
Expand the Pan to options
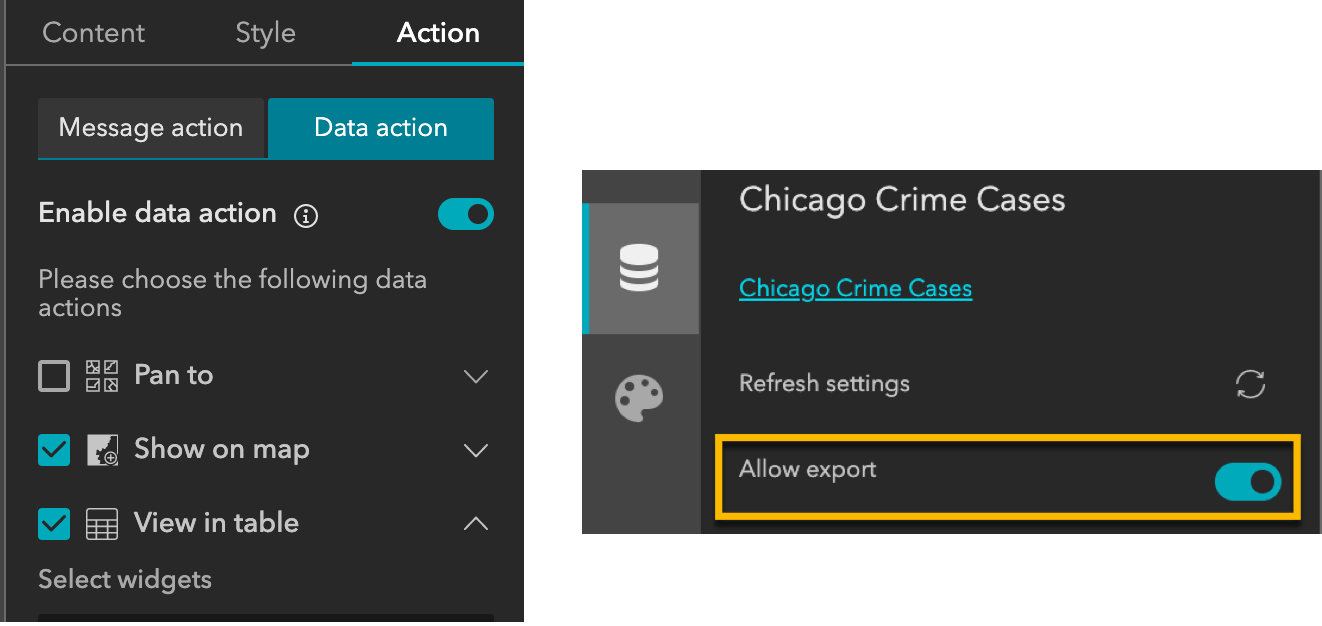[x=476, y=376]
